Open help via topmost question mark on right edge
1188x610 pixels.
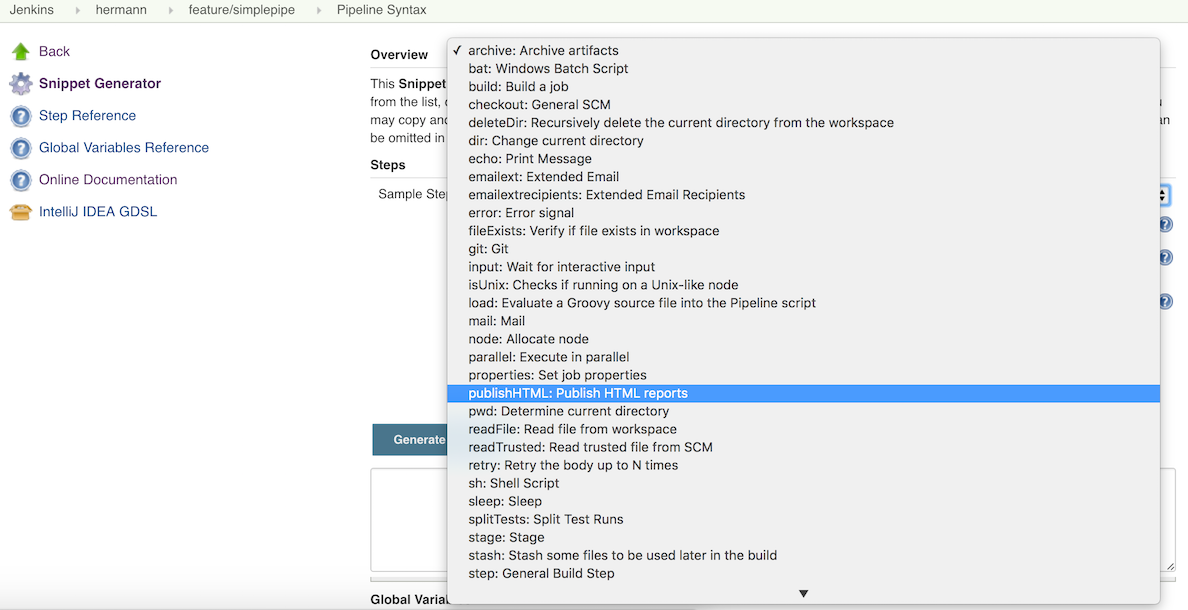(1164, 224)
